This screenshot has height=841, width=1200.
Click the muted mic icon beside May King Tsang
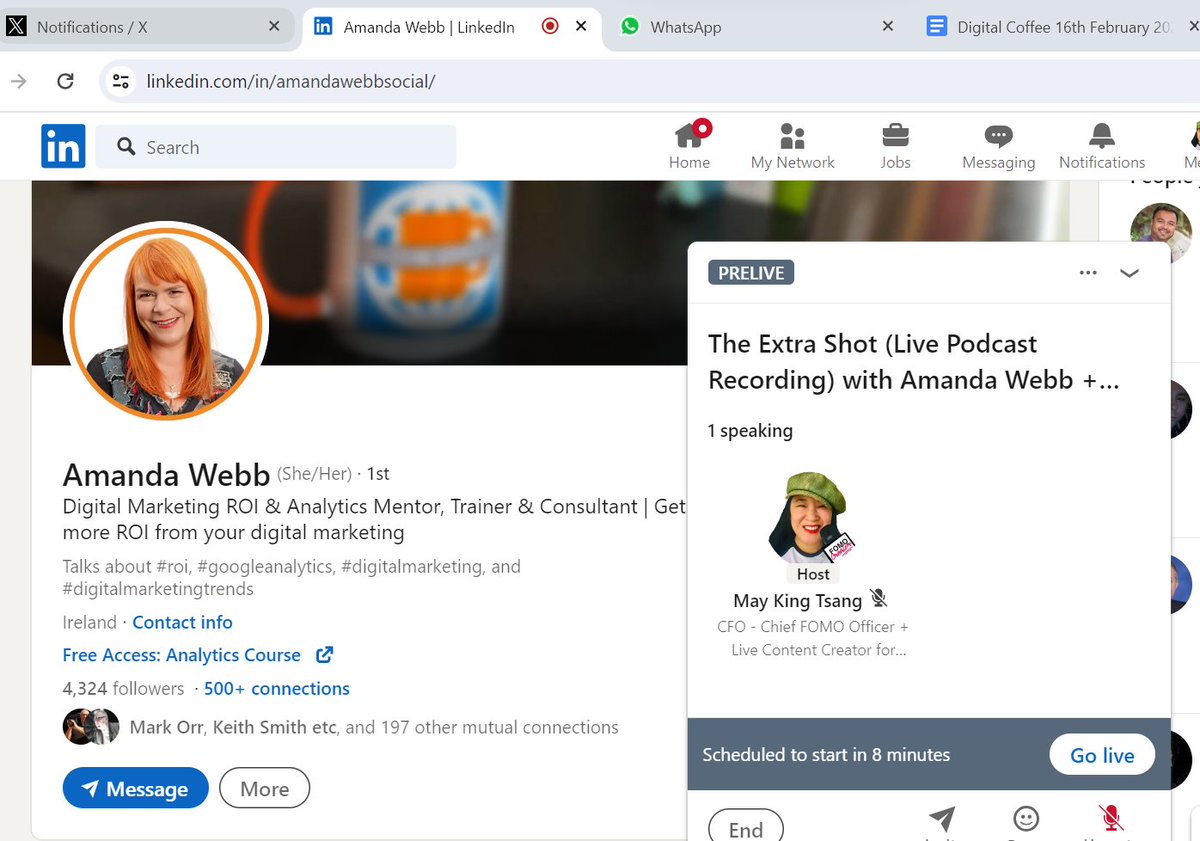pos(879,599)
